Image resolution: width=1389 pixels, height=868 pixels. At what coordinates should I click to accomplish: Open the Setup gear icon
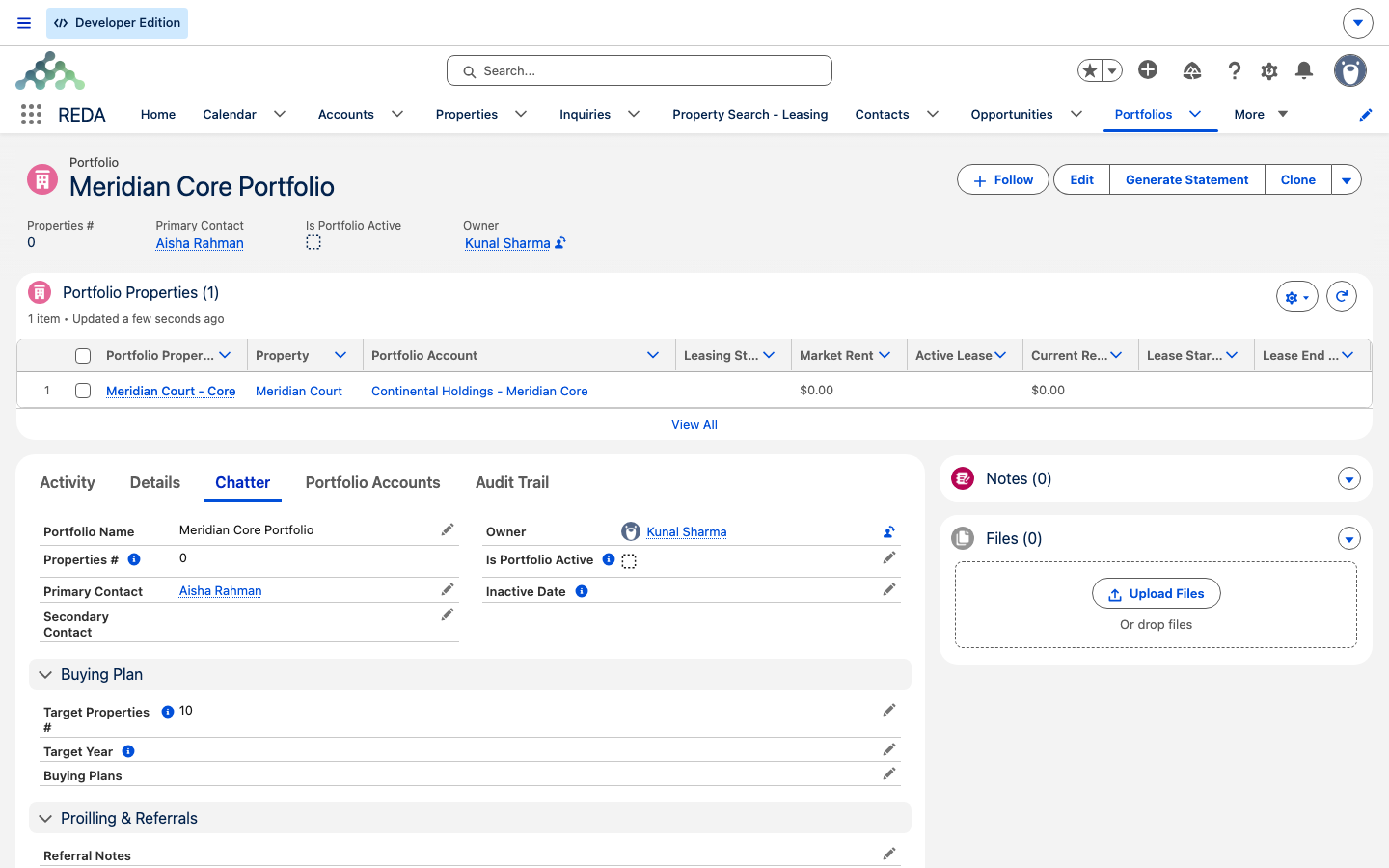point(1269,70)
